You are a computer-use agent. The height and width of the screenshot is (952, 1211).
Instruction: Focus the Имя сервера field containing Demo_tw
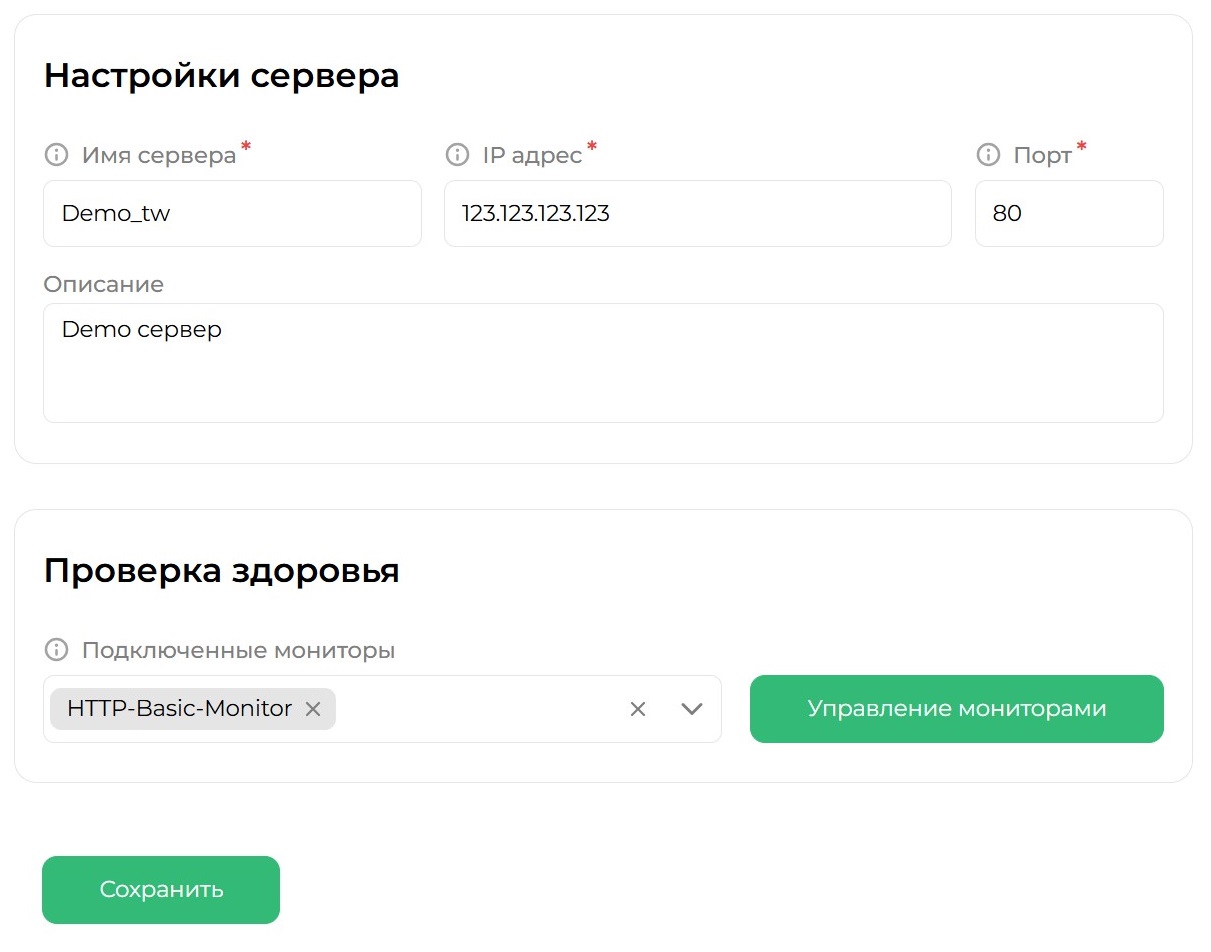230,213
